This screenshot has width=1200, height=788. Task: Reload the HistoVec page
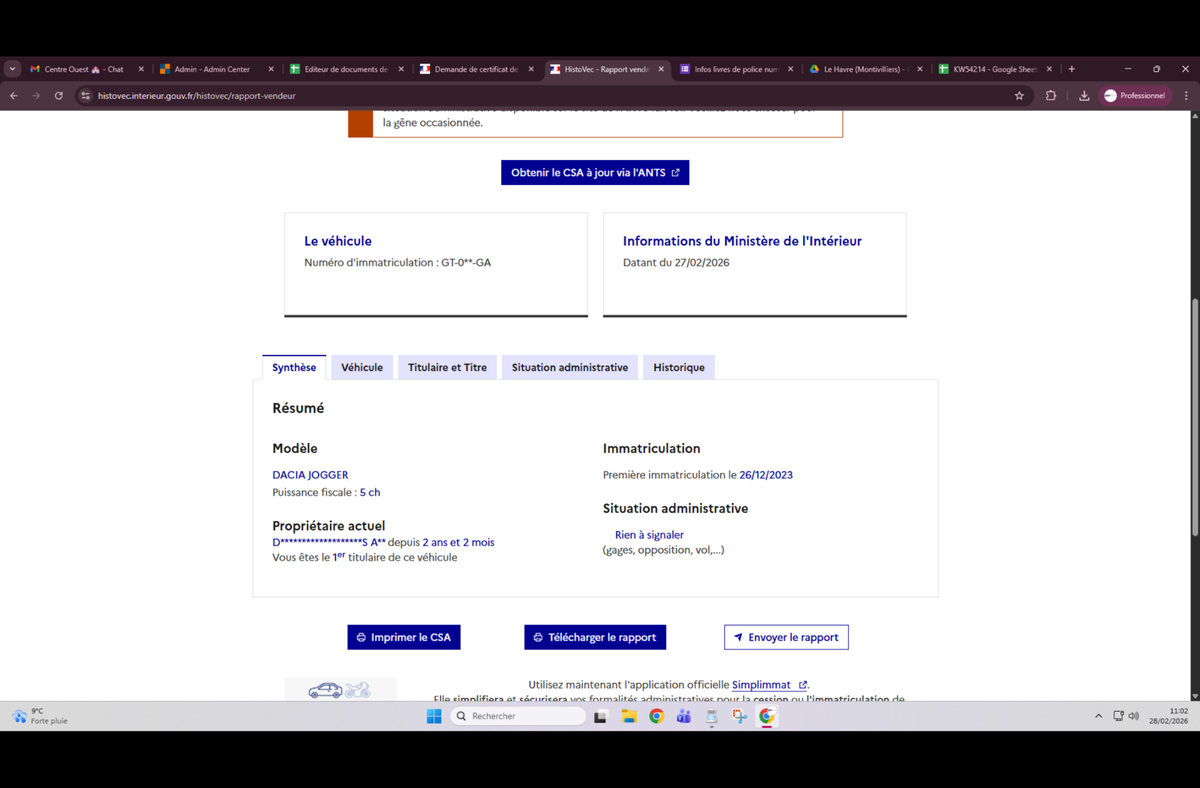59,96
